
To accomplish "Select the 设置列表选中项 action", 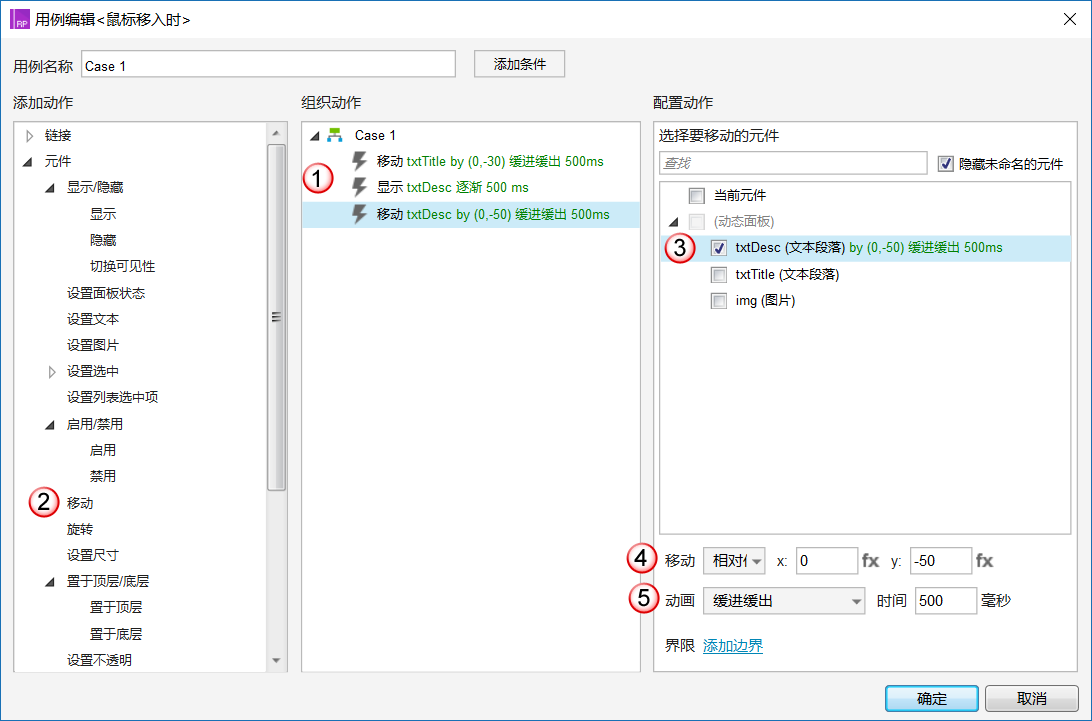I will [x=113, y=397].
